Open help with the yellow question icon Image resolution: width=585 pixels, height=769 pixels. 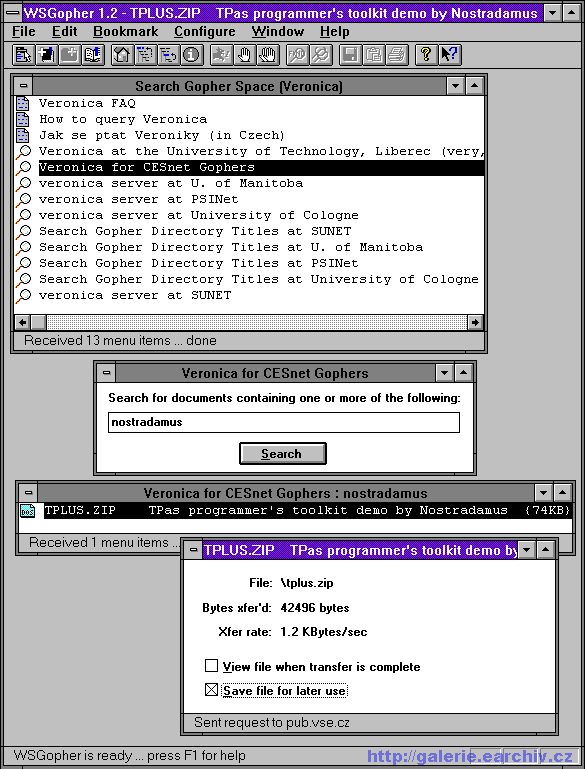coord(426,55)
